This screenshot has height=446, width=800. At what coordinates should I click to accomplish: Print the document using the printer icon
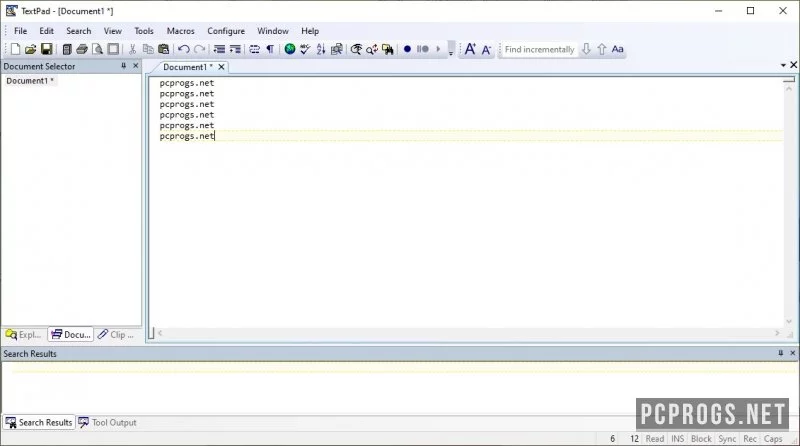click(x=82, y=49)
